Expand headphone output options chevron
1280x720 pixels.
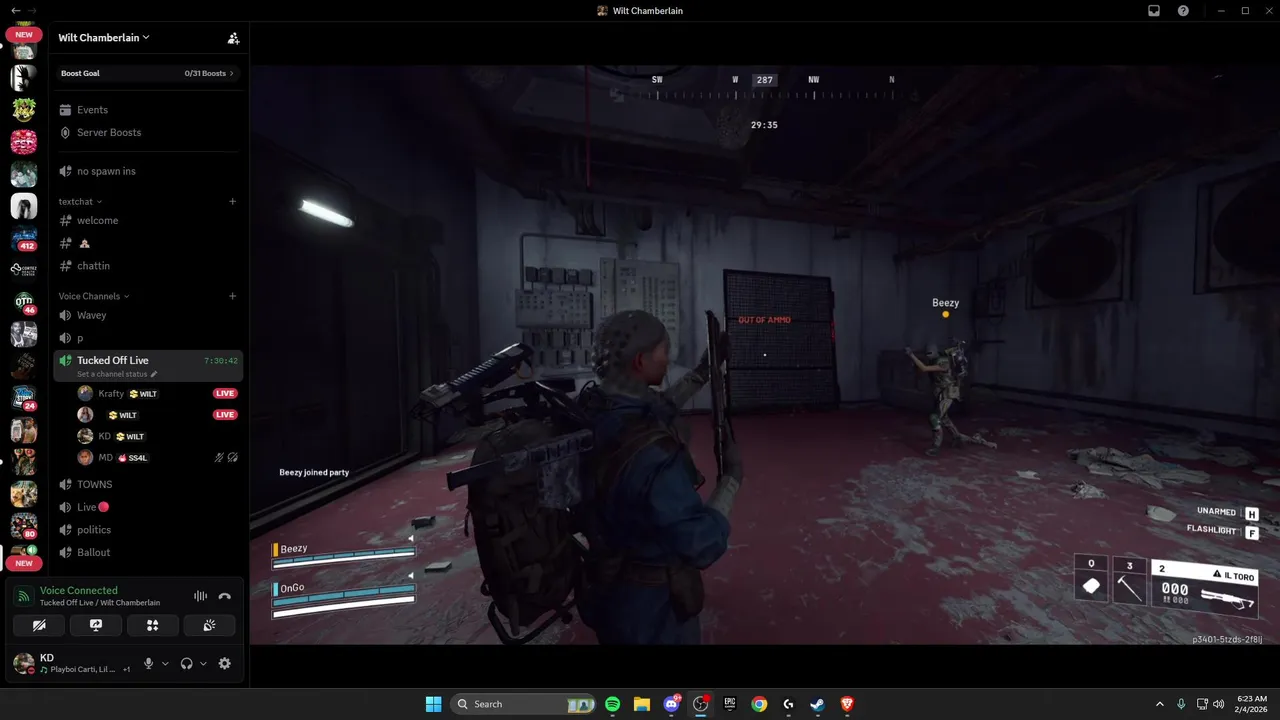(x=203, y=664)
